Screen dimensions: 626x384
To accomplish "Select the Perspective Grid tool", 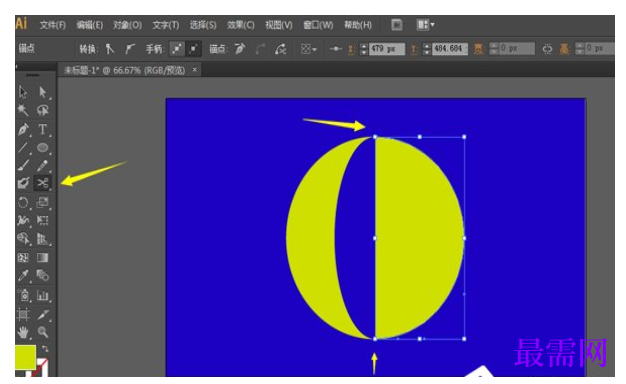I will pos(42,239).
